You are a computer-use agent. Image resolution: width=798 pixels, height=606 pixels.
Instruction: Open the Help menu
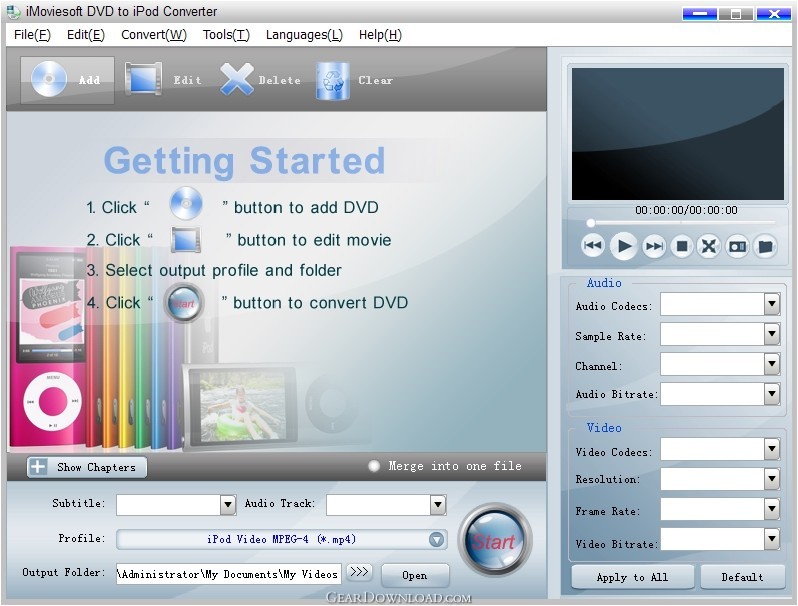[380, 35]
